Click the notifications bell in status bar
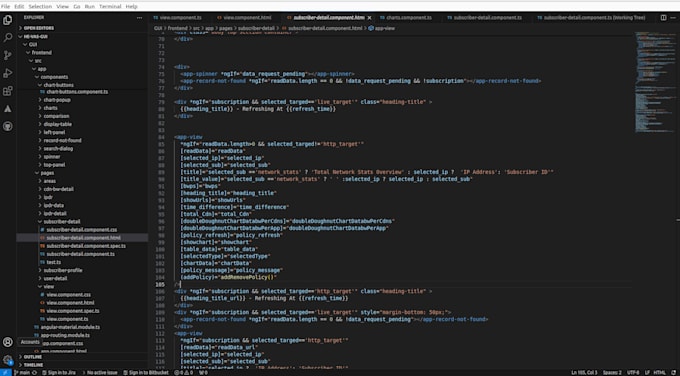 point(674,373)
